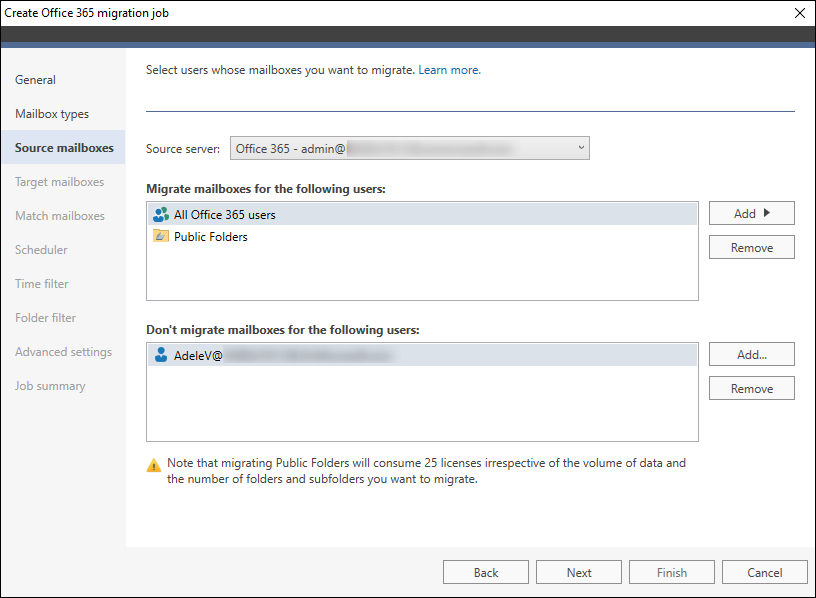Click the AdeleV user avatar icon
Viewport: 816px width, 598px height.
(160, 354)
